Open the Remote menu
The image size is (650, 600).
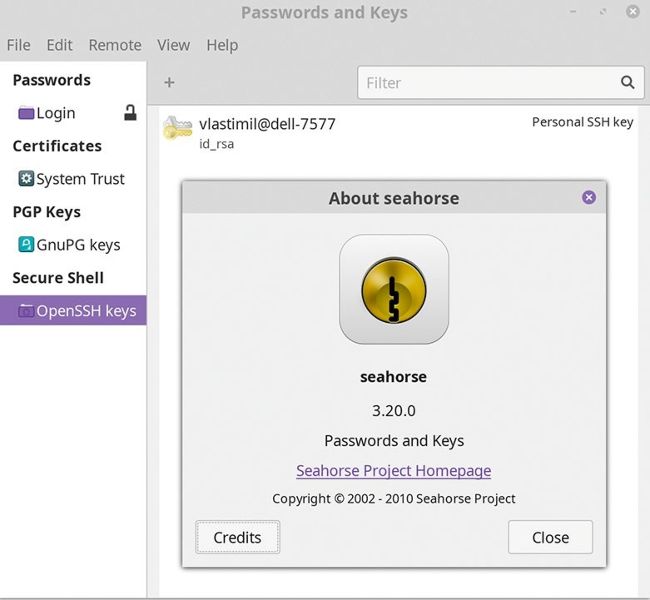tap(115, 45)
